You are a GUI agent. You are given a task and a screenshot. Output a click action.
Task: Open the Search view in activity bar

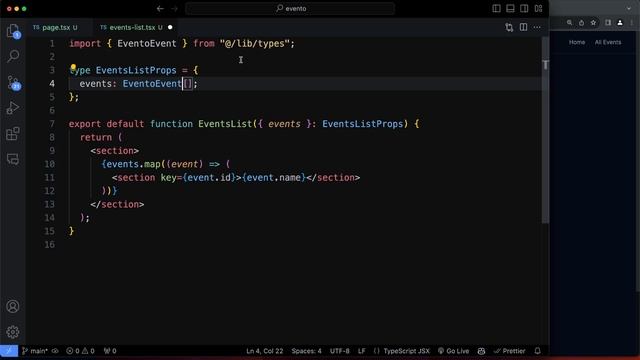point(13,56)
